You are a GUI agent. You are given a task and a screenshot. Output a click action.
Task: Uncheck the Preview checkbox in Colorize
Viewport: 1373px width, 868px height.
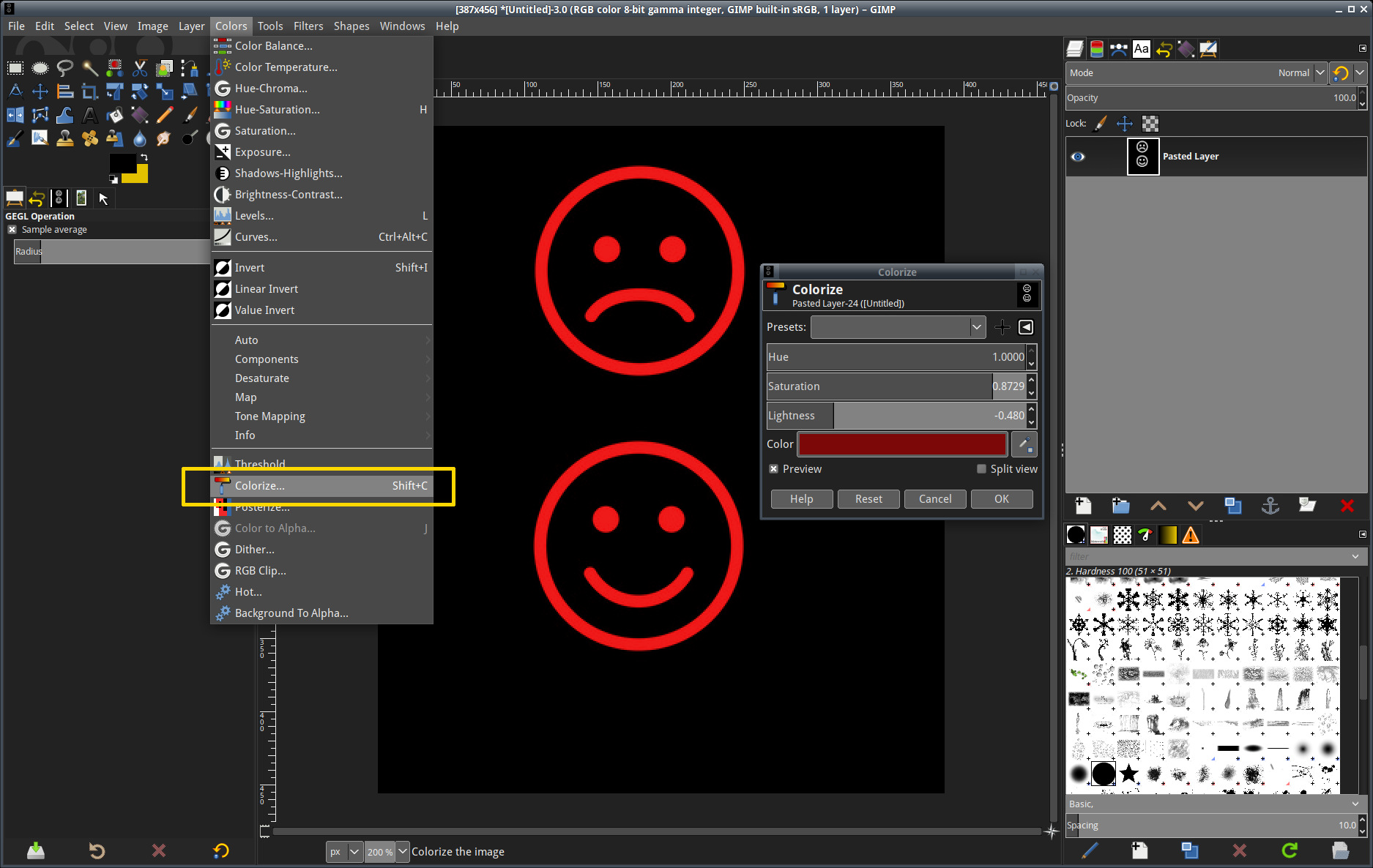point(773,469)
